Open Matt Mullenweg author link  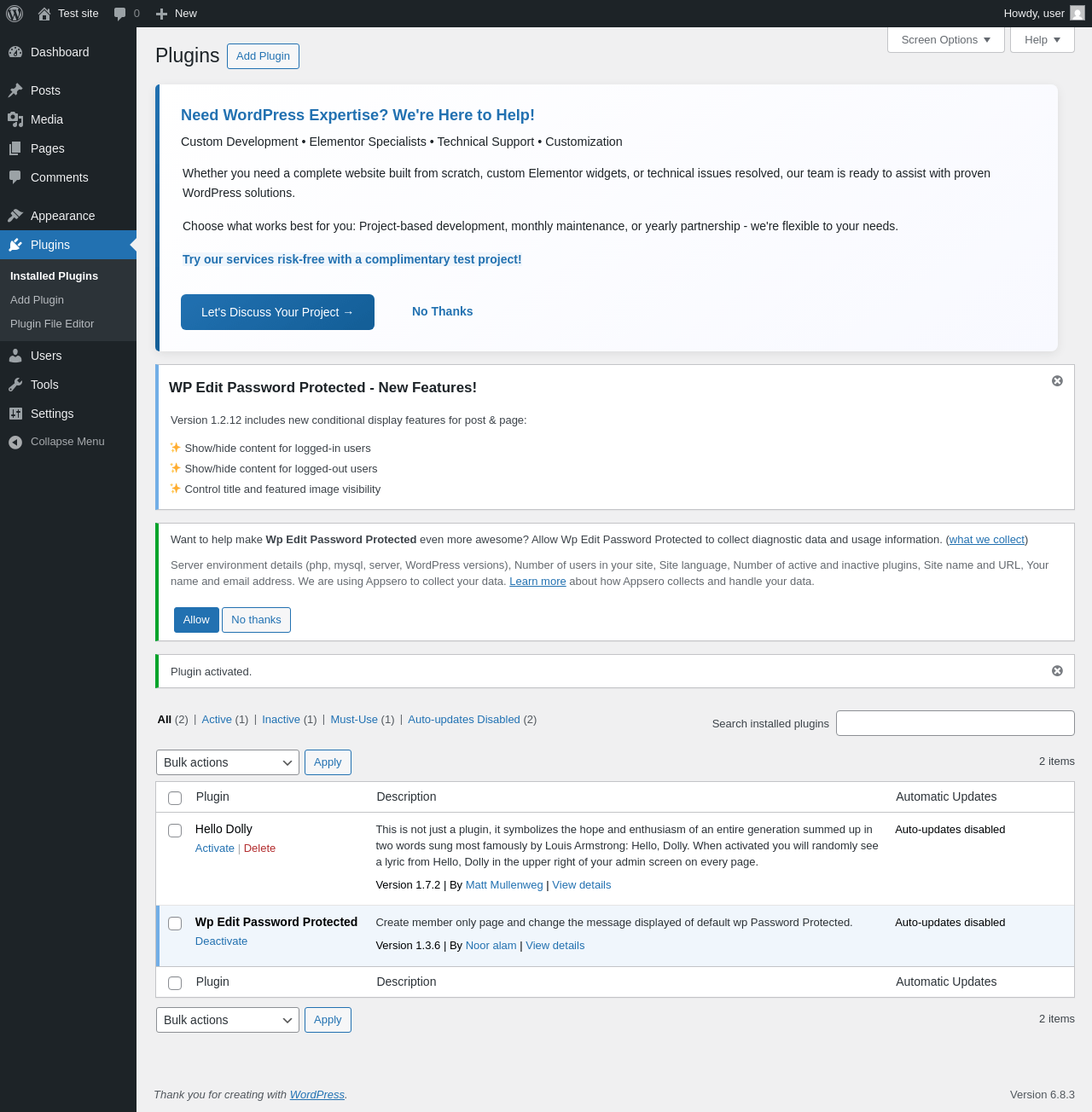(504, 885)
